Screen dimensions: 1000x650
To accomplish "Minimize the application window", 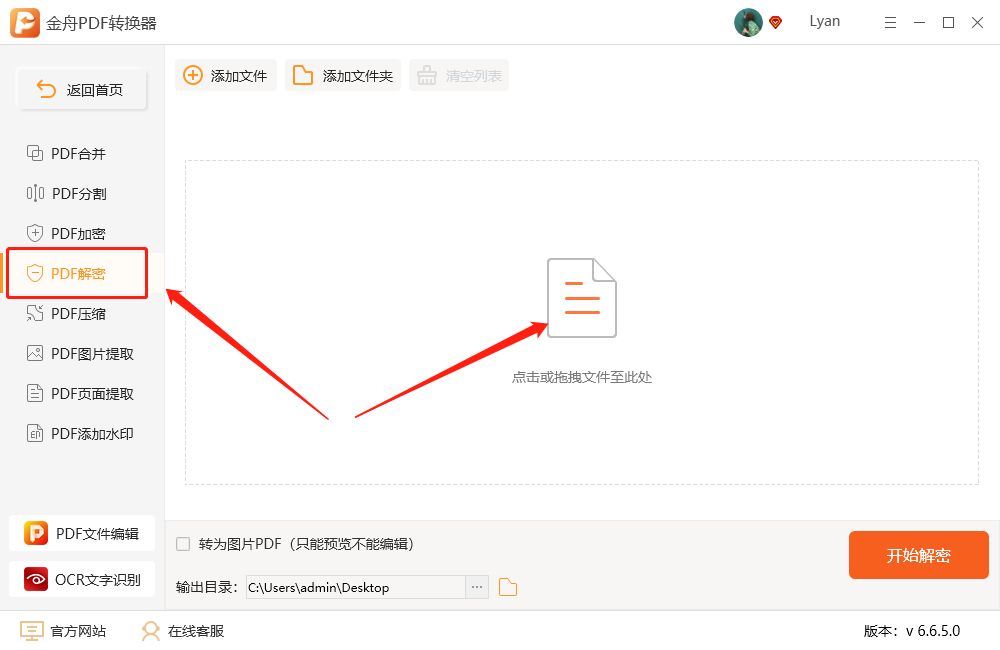I will coord(920,23).
